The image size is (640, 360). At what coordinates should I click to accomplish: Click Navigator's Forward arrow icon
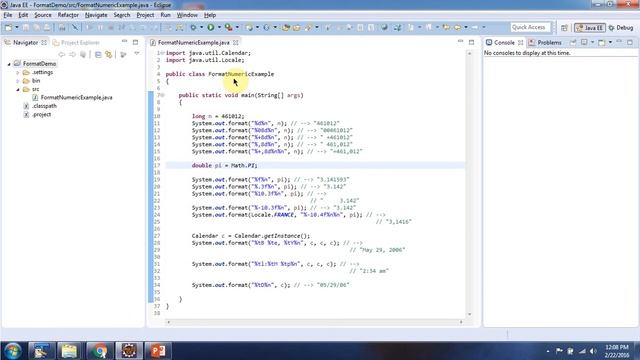[x=72, y=54]
